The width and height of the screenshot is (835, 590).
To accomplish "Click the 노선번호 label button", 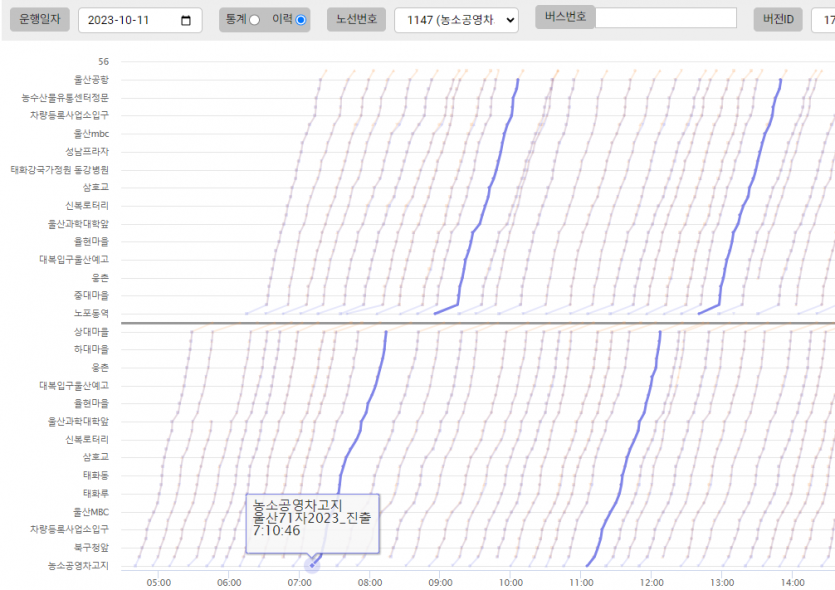I will pos(357,20).
